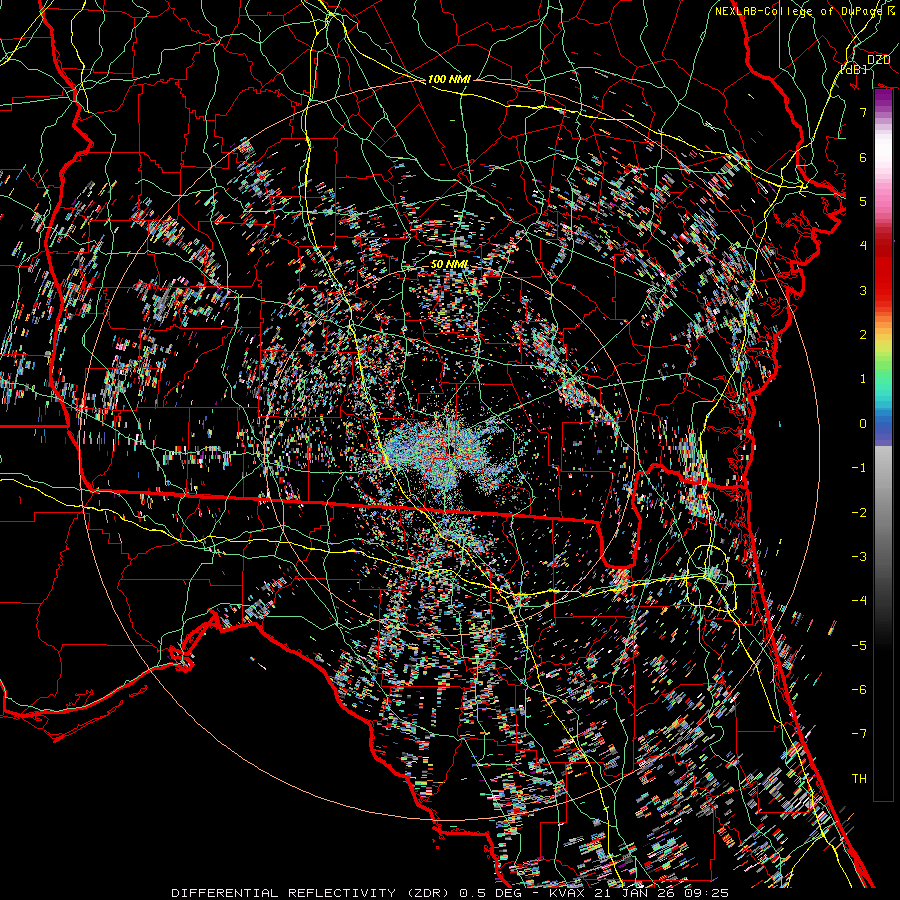The height and width of the screenshot is (900, 900).
Task: Select the DZD product label
Action: (x=878, y=60)
